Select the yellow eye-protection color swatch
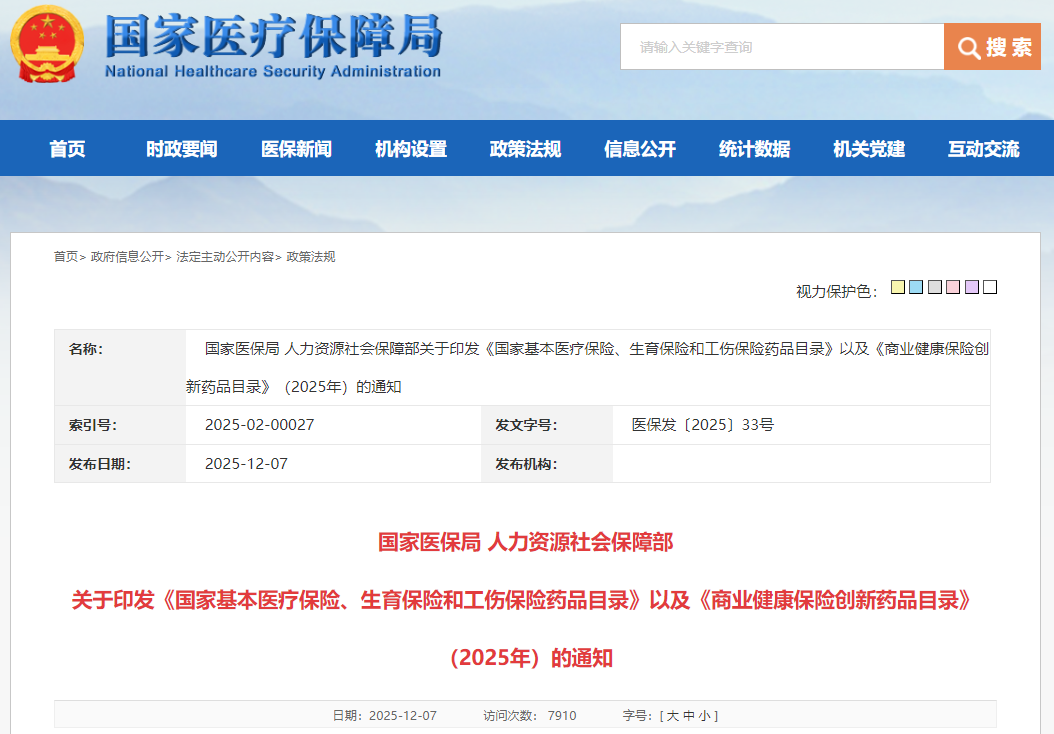This screenshot has width=1054, height=734. coord(897,288)
